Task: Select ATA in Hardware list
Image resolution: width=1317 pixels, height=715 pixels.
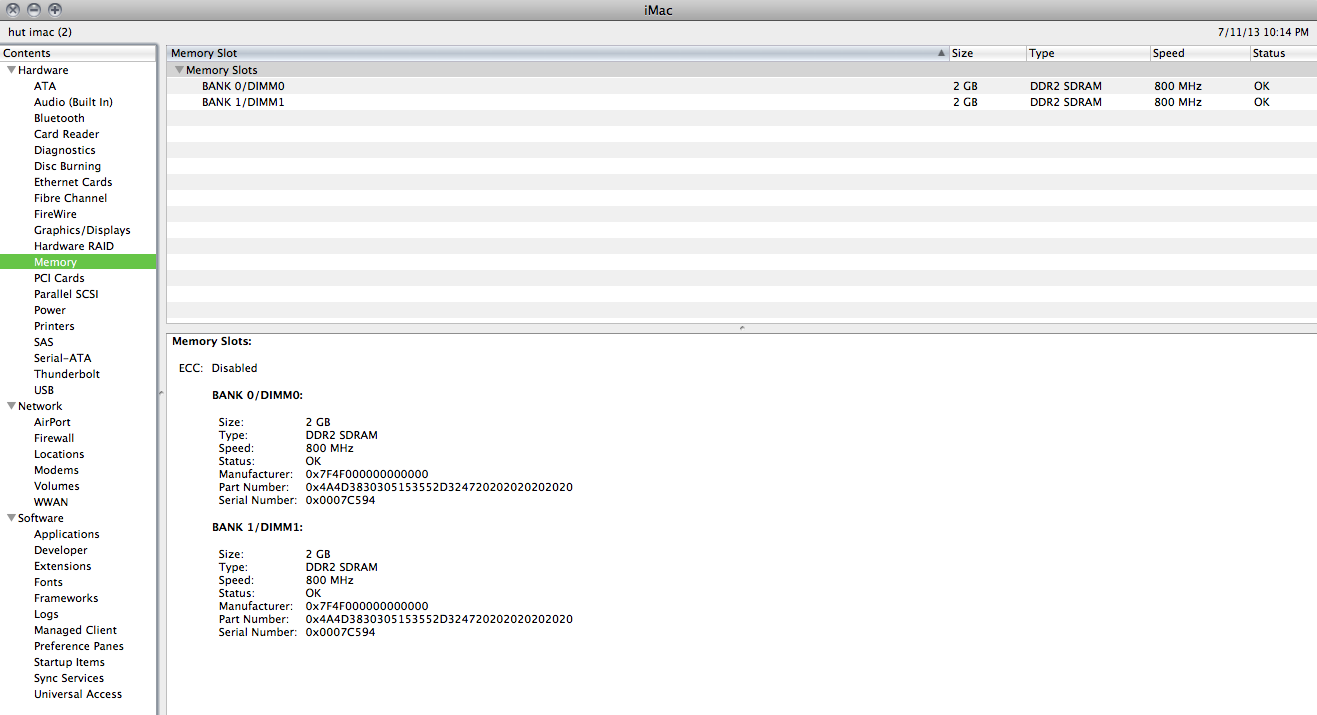Action: coord(45,86)
